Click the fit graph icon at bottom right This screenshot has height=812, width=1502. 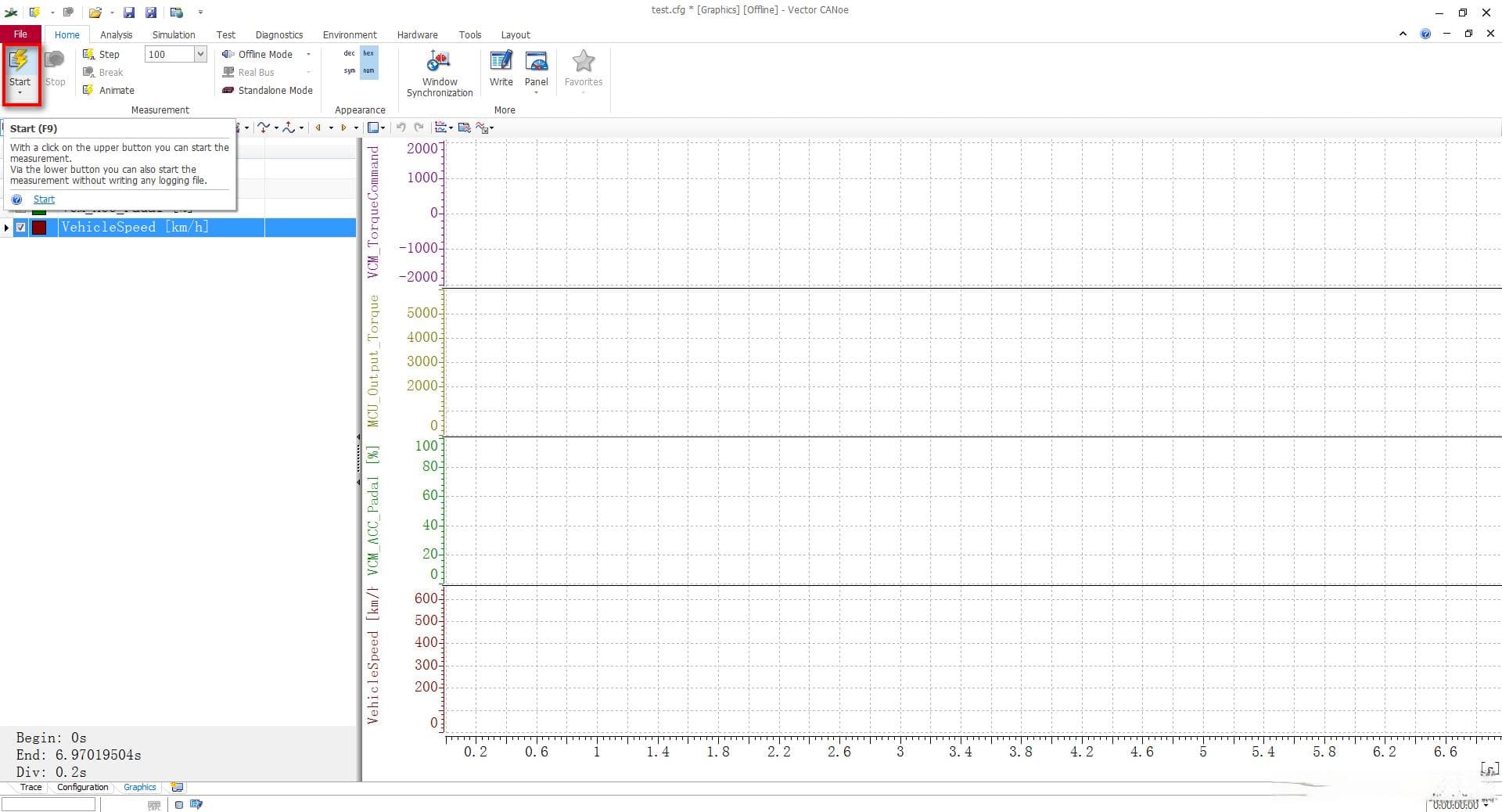point(1490,769)
